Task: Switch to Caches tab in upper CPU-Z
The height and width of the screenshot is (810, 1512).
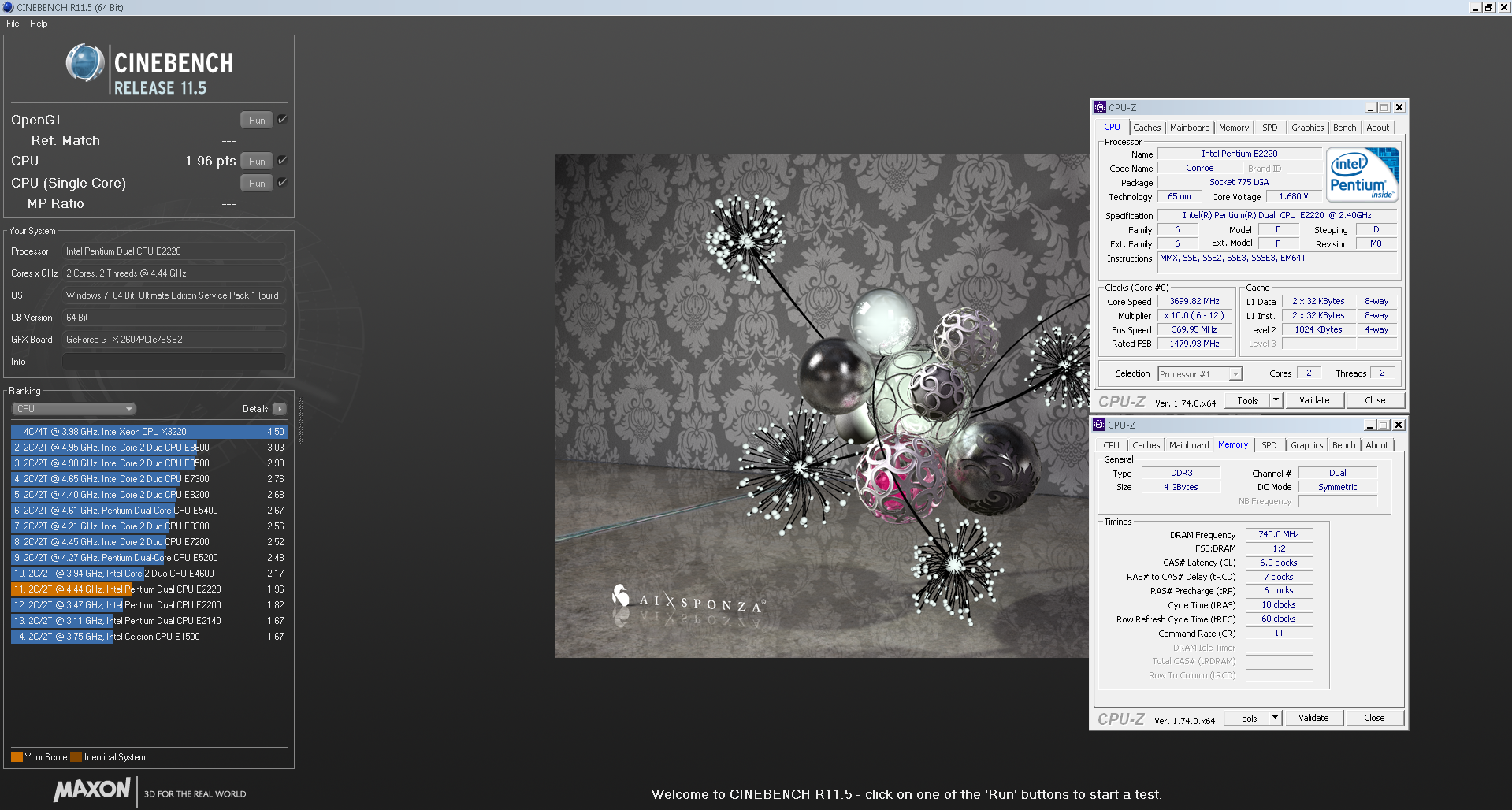Action: [x=1146, y=128]
